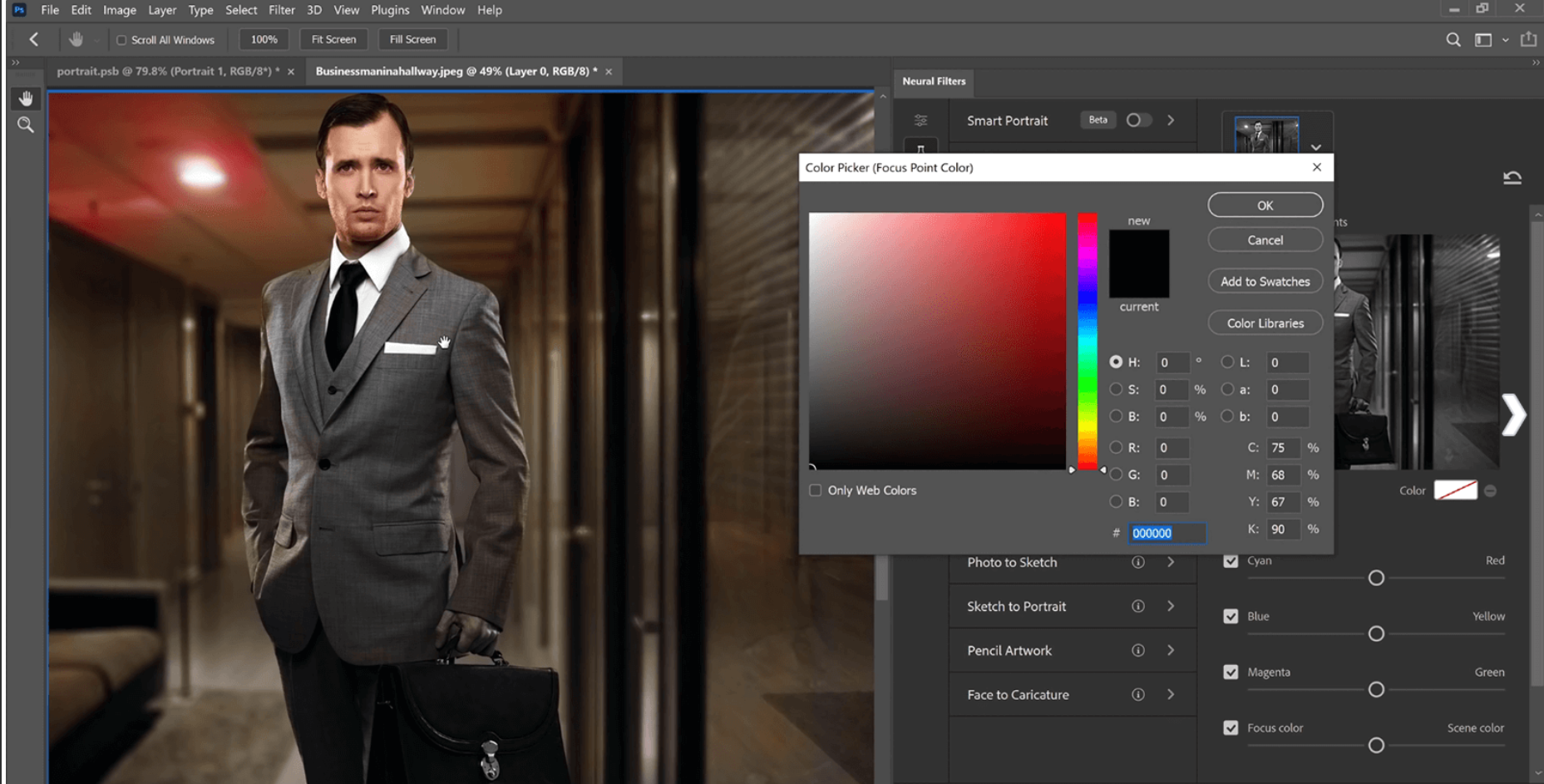Click the back arrow in options bar

[34, 39]
